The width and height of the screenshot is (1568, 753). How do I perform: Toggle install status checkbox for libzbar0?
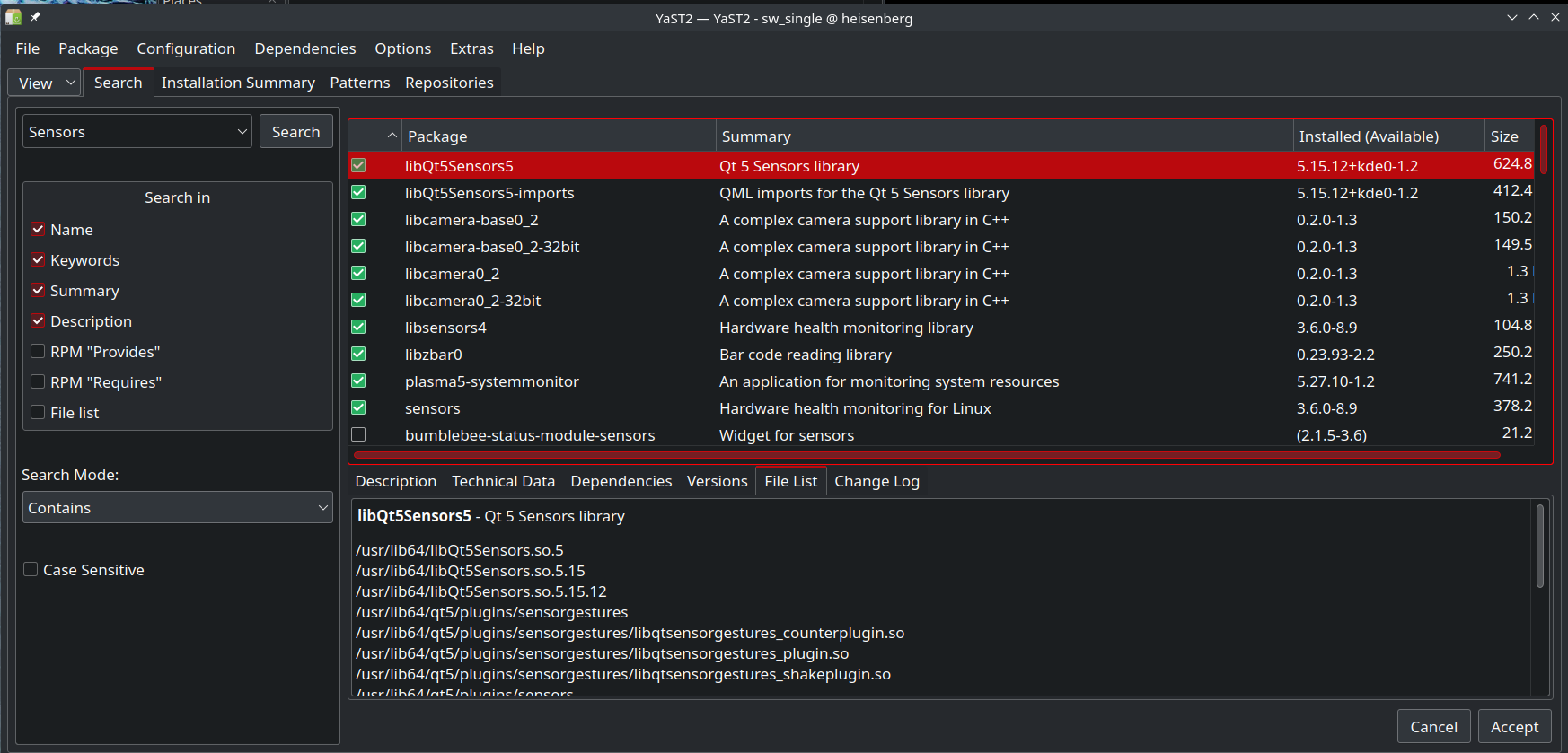pos(358,354)
